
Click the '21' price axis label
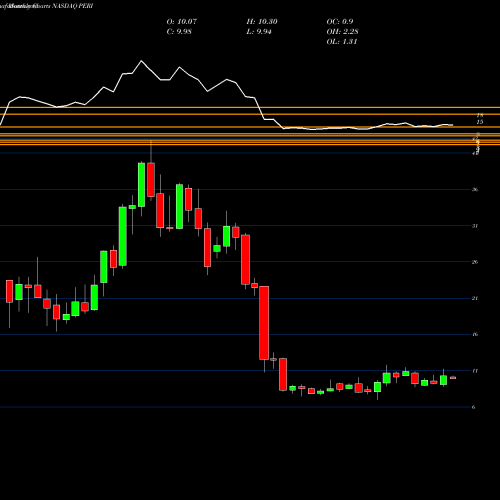pos(475,298)
